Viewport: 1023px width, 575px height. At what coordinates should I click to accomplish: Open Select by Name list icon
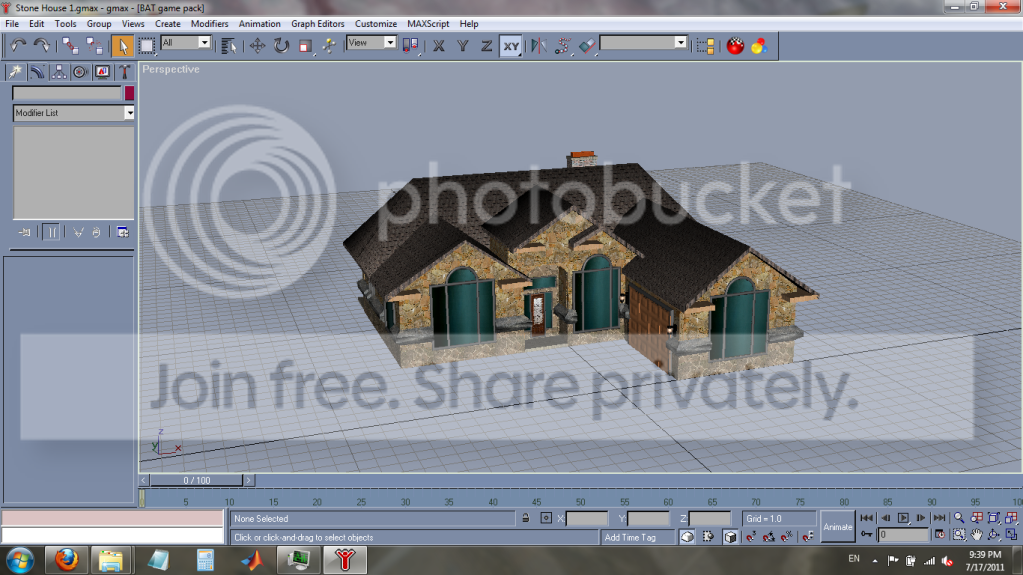coord(228,46)
